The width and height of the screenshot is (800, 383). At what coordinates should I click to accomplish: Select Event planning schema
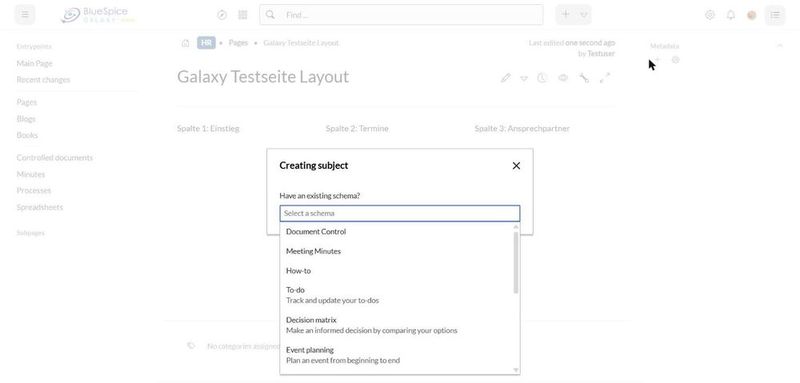click(399, 355)
